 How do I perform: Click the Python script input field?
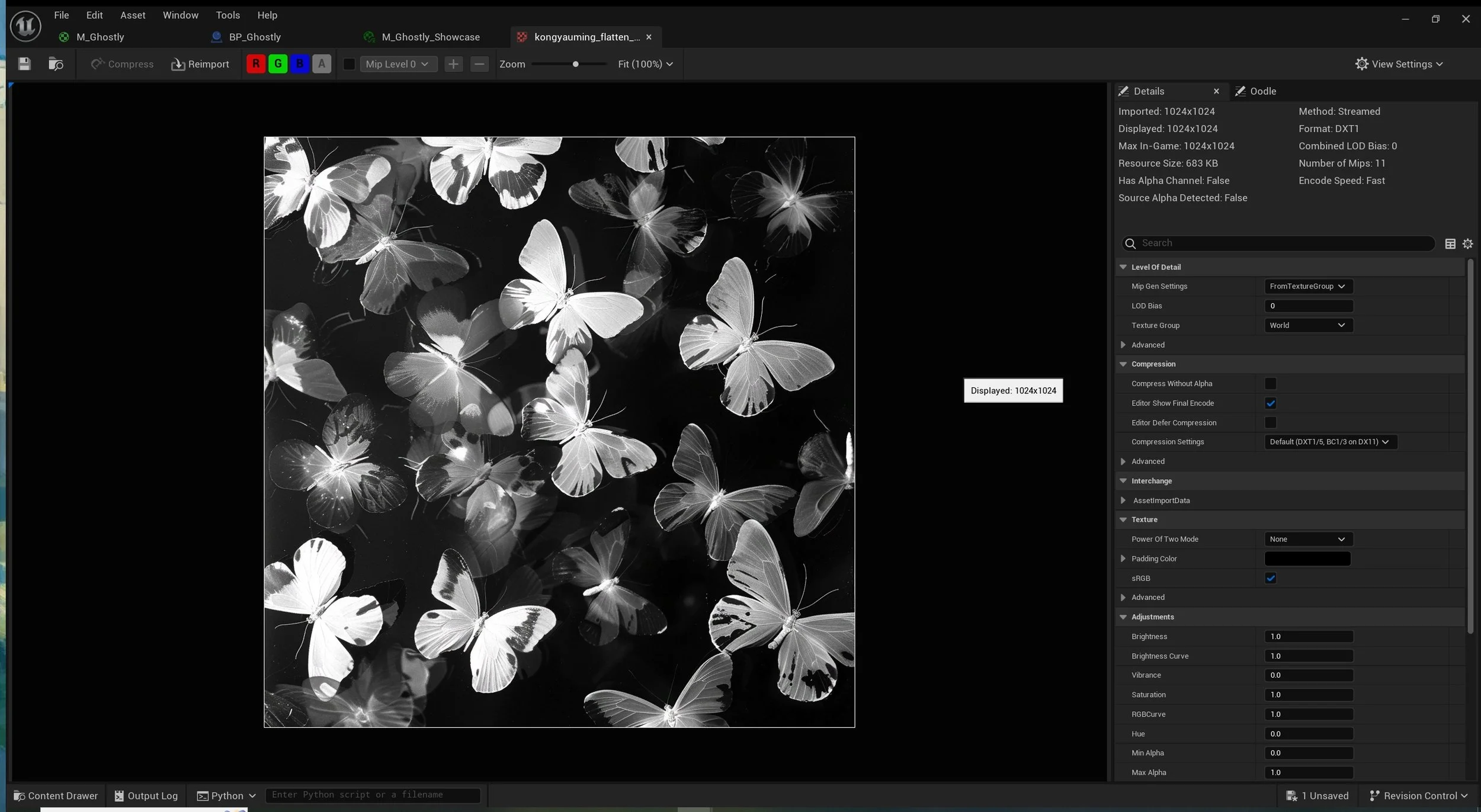(372, 795)
